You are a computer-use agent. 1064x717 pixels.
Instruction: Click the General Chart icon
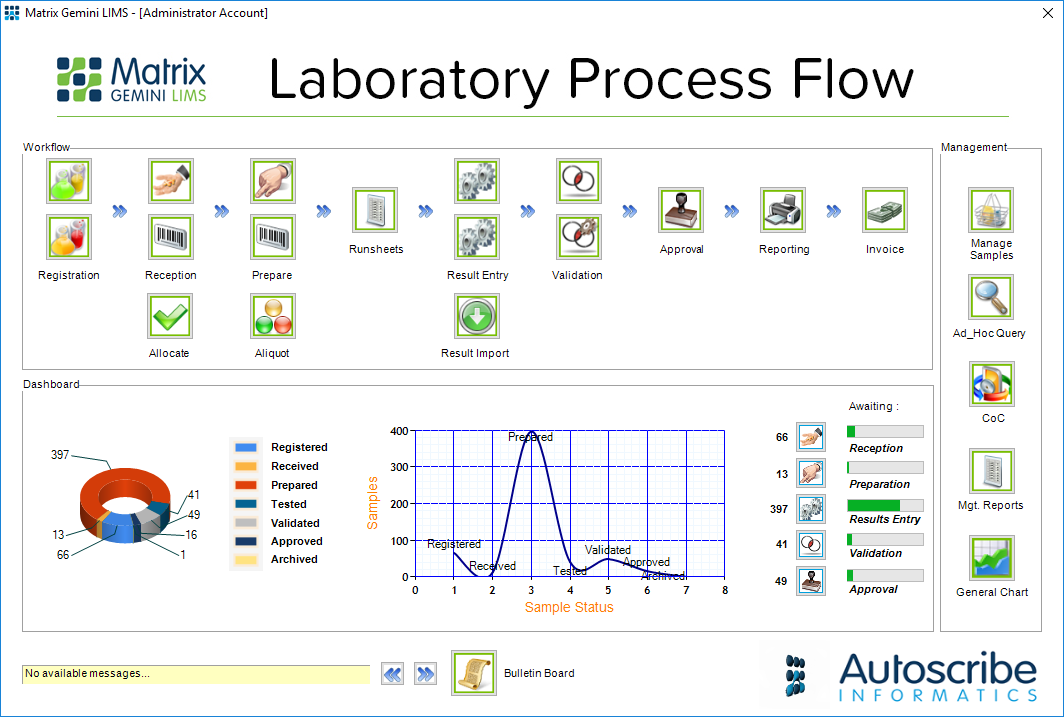(x=990, y=557)
